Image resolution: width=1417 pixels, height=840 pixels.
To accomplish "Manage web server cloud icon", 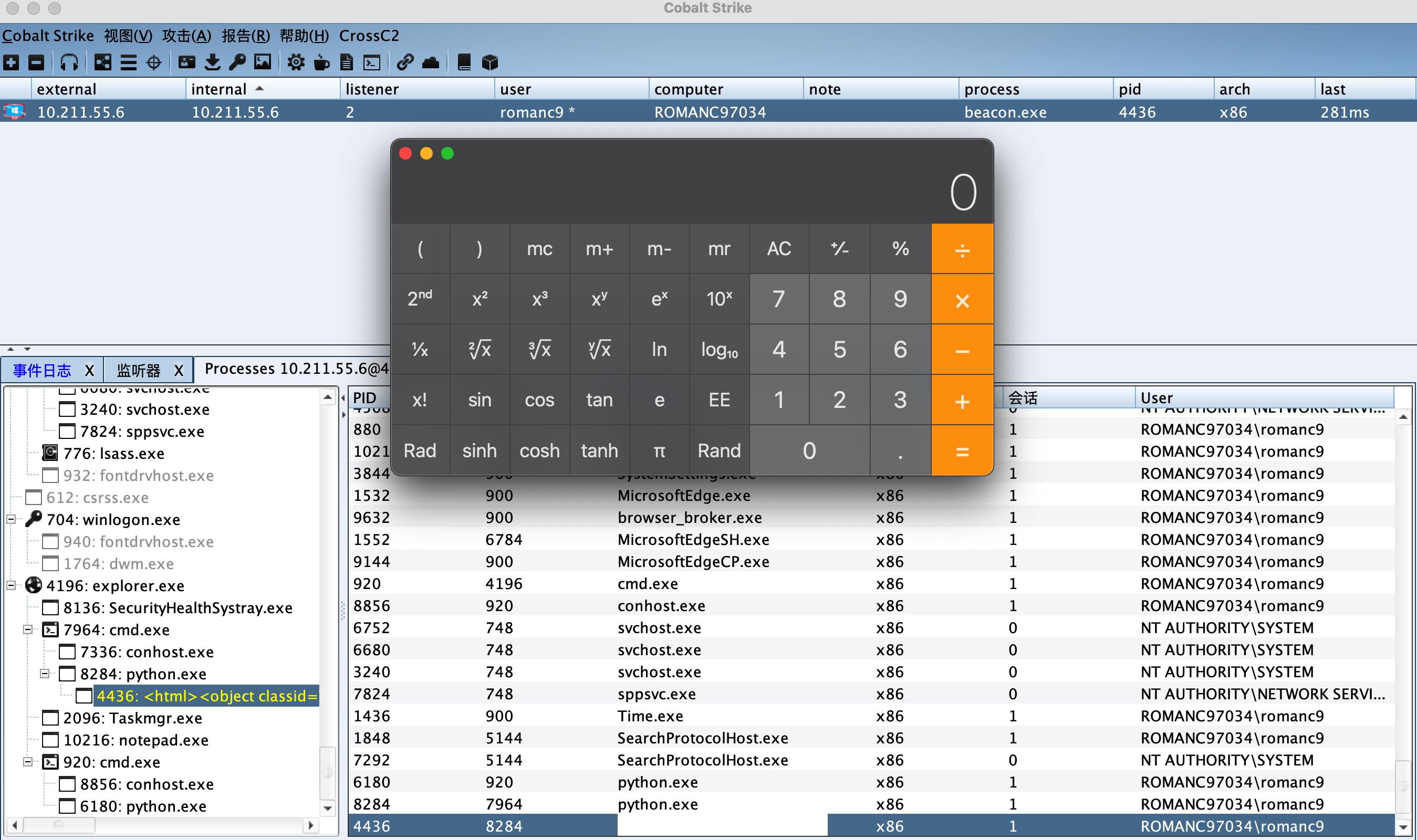I will point(431,62).
